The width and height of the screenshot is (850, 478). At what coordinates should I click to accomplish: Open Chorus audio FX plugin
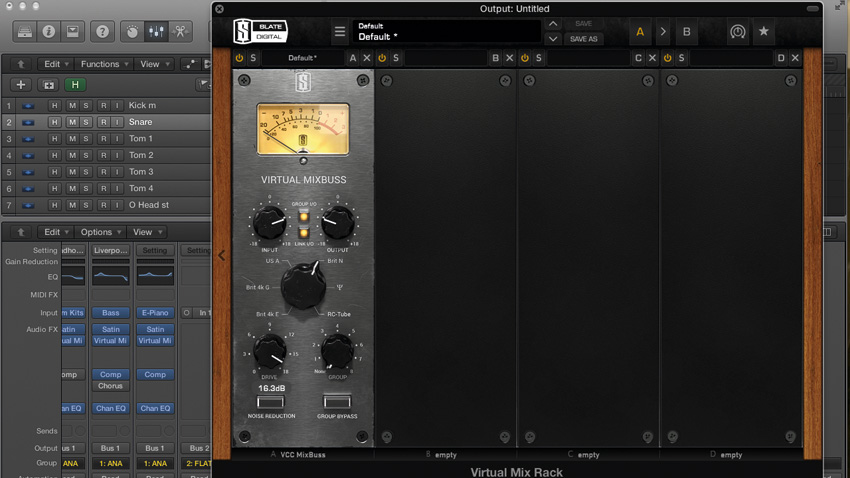pyautogui.click(x=111, y=386)
